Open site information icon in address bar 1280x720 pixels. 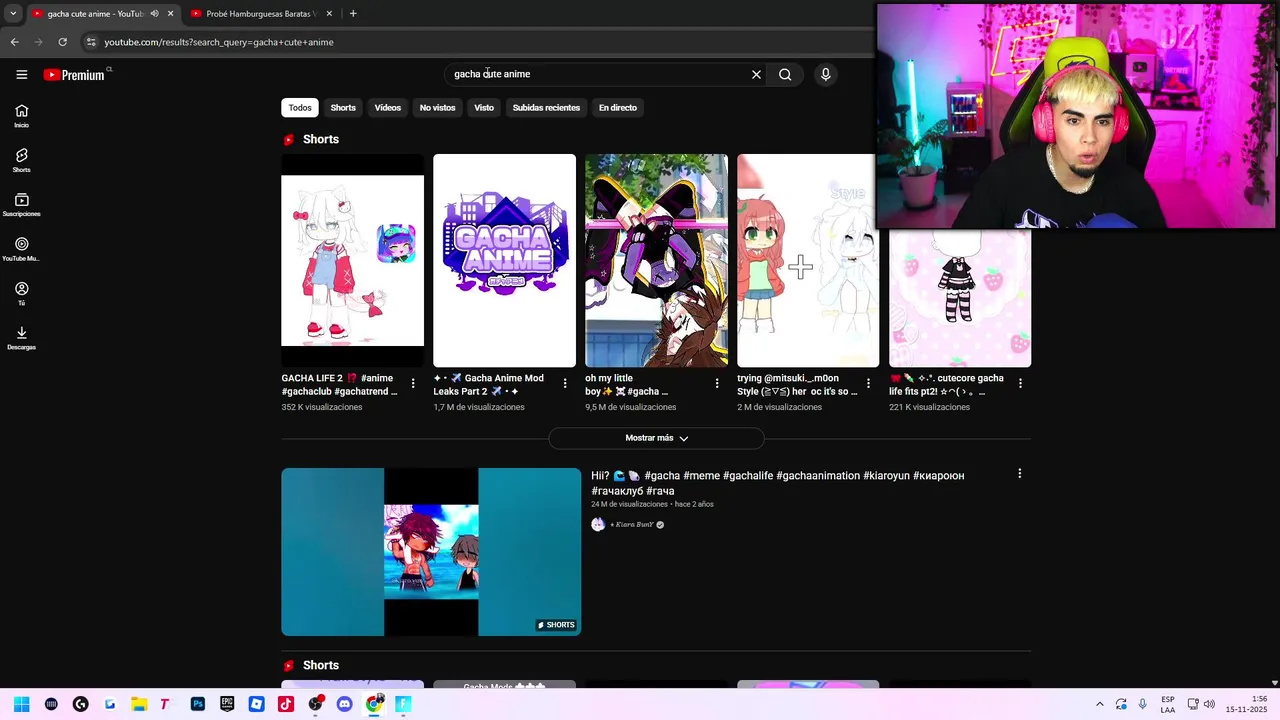coord(91,42)
